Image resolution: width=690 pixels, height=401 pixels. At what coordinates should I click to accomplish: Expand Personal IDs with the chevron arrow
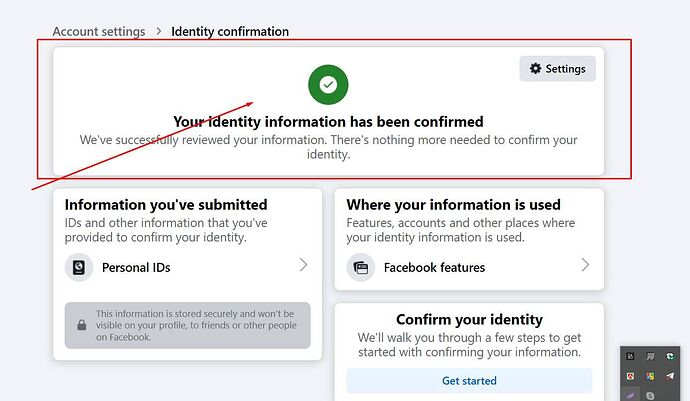pos(303,266)
